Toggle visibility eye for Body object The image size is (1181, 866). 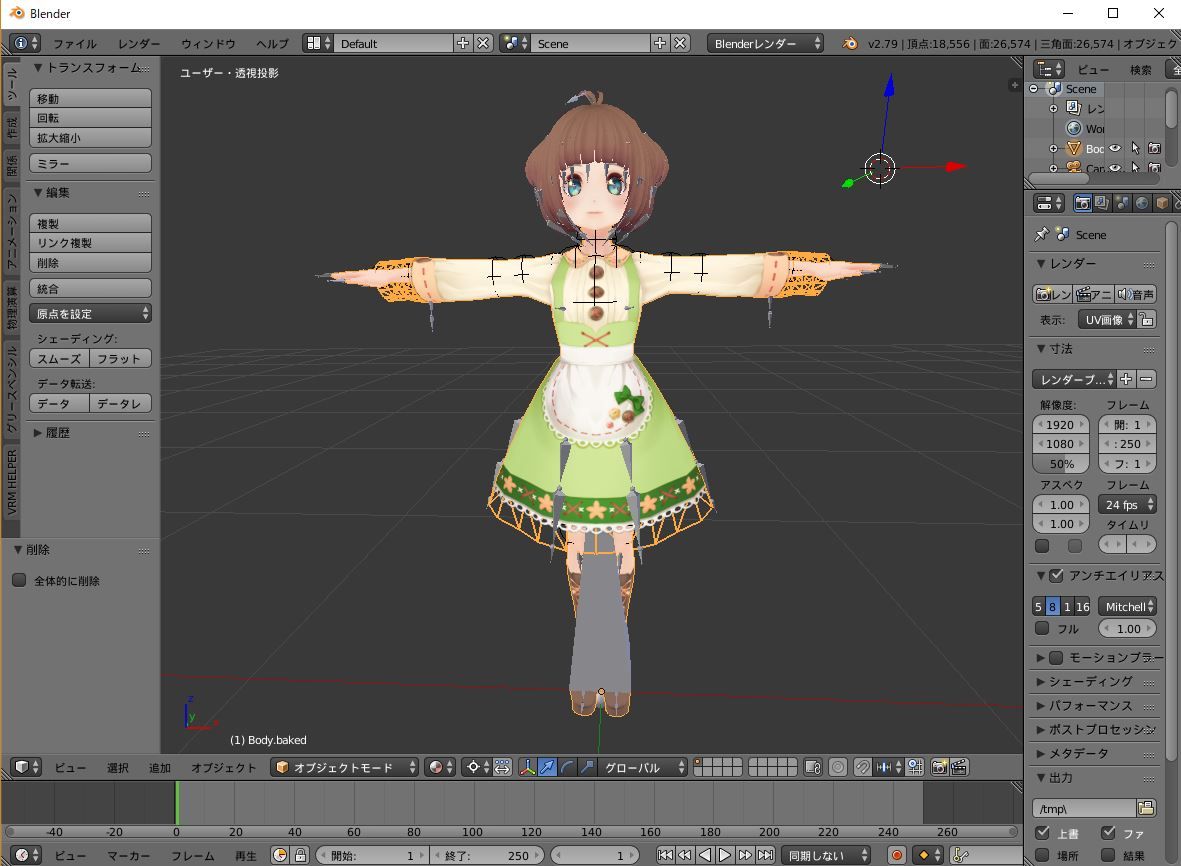point(1115,148)
